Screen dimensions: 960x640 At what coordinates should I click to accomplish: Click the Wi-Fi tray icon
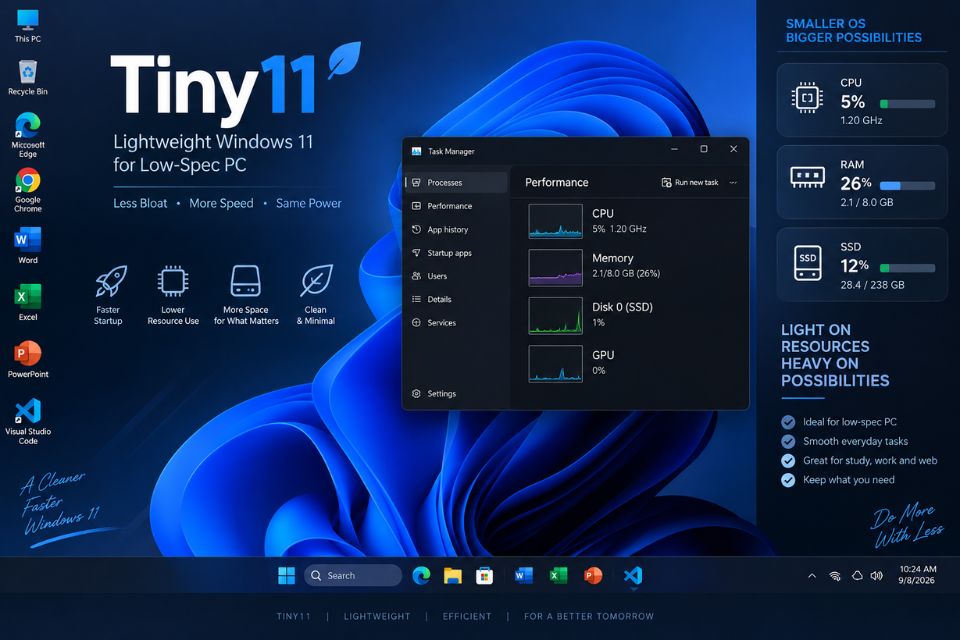point(834,576)
